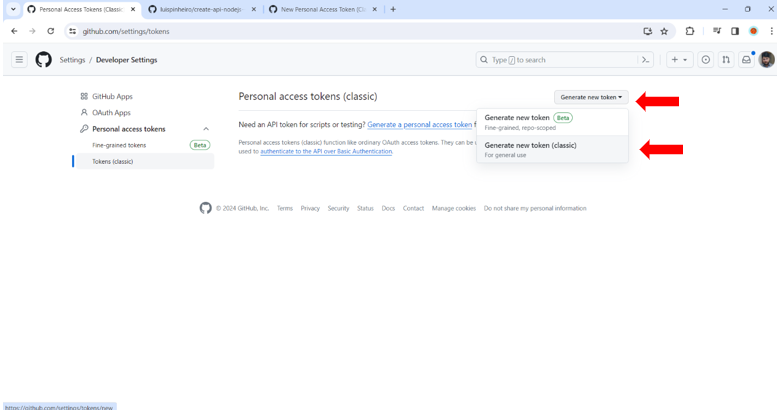Screen dimensions: 777x410
Task: Click site information icon in address bar
Action: pos(72,31)
